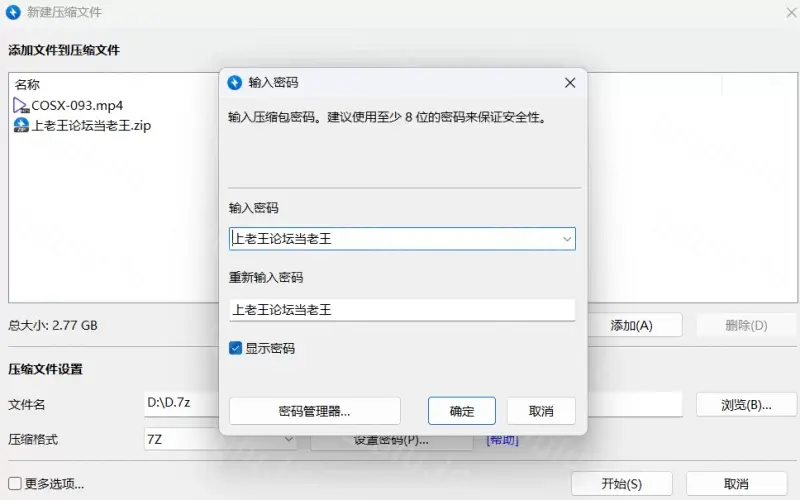Viewport: 800px width, 500px height.
Task: Open the 压缩格式 7Z dropdown
Action: [x=220, y=439]
